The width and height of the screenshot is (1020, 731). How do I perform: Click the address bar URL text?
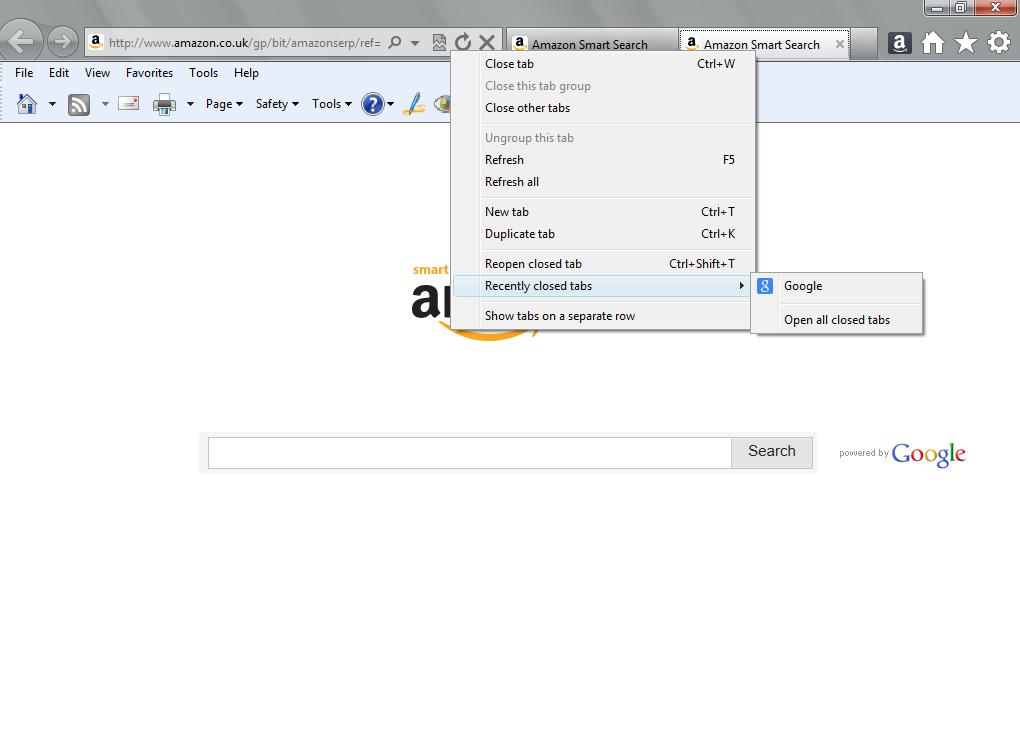[x=245, y=43]
